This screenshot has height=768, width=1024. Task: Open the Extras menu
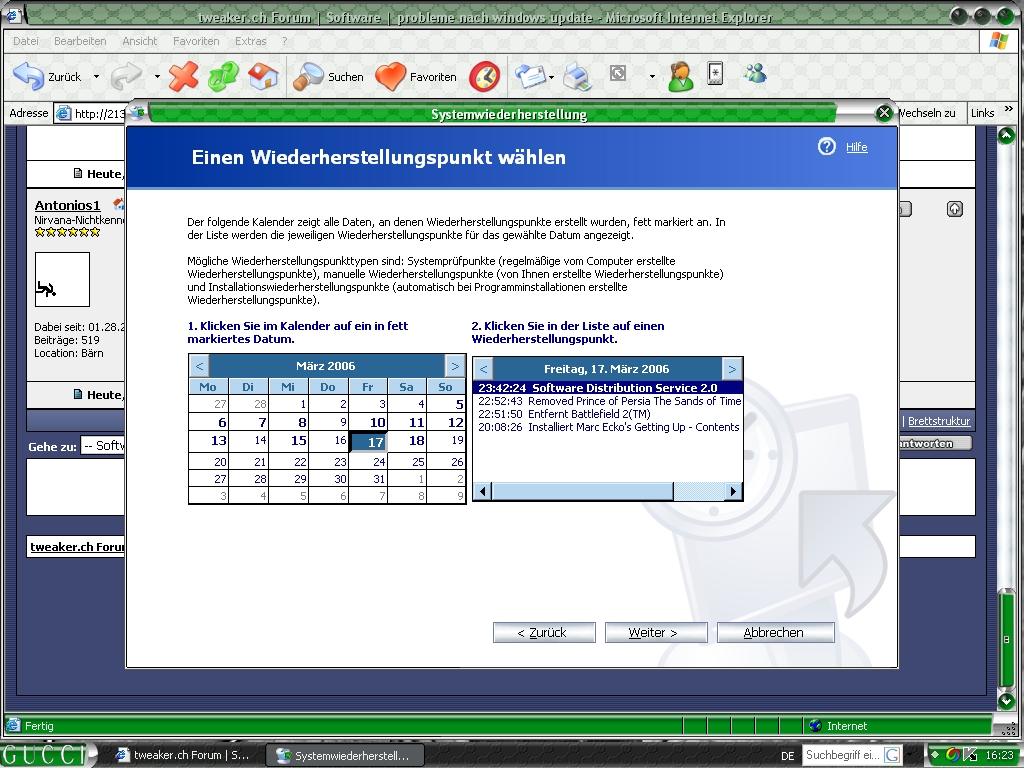tap(250, 41)
